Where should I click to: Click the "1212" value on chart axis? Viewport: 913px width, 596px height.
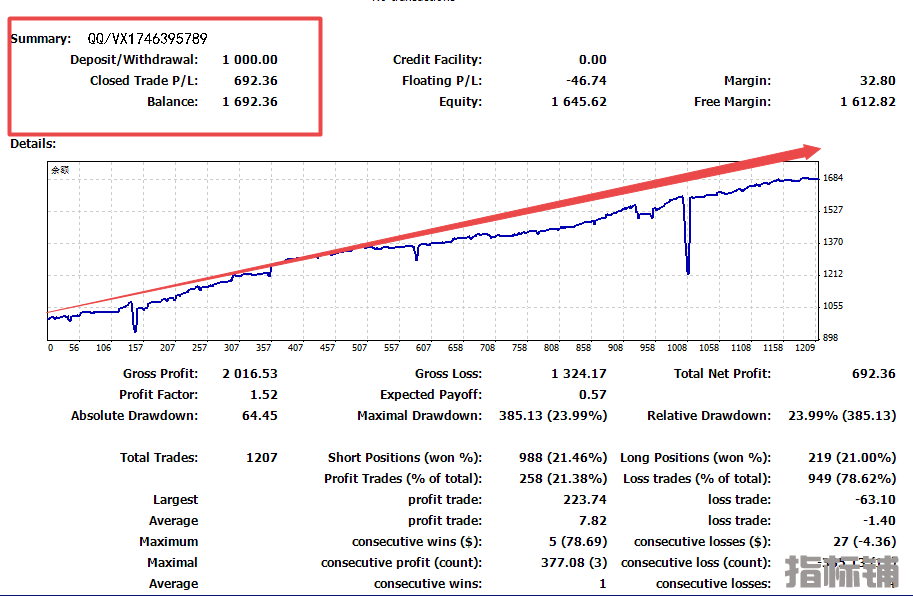833,274
